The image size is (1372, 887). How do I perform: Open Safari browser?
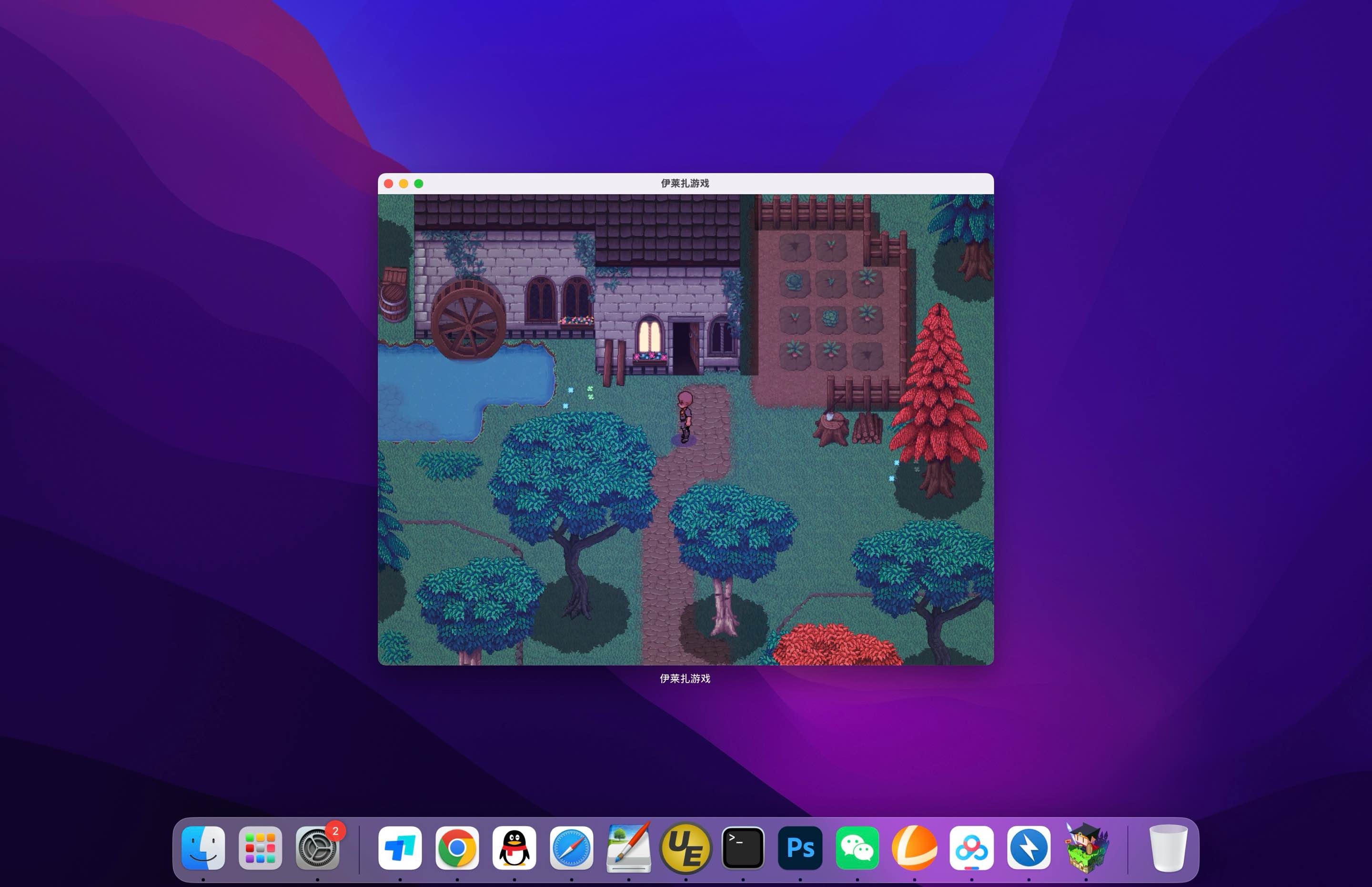pyautogui.click(x=571, y=848)
